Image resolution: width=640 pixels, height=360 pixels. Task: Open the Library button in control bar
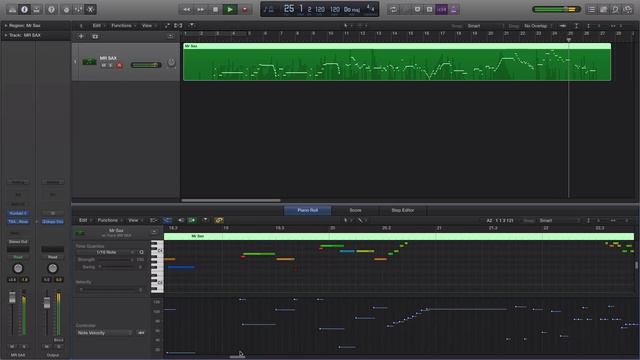(12, 9)
